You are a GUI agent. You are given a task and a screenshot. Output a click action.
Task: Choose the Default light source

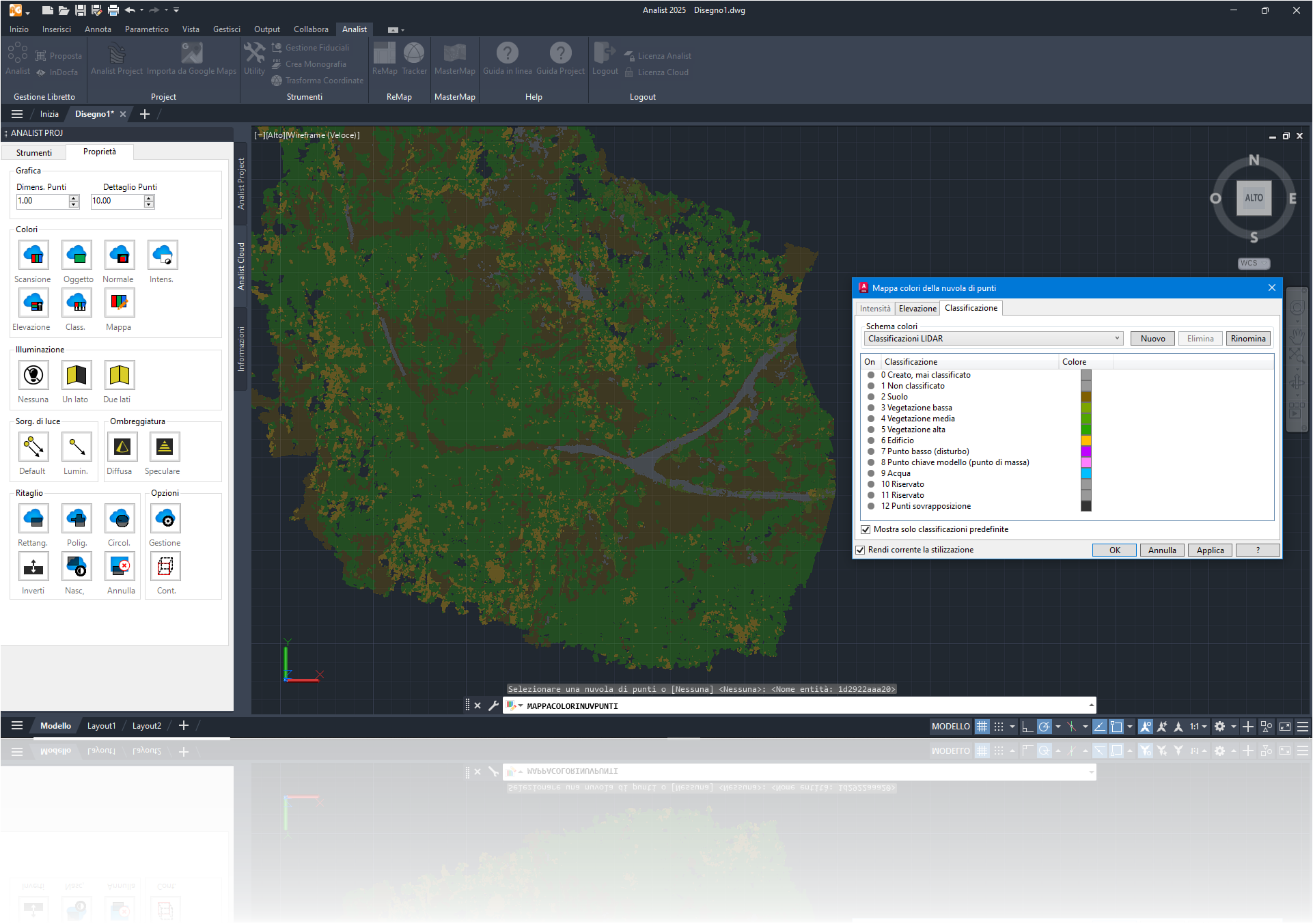tap(33, 447)
